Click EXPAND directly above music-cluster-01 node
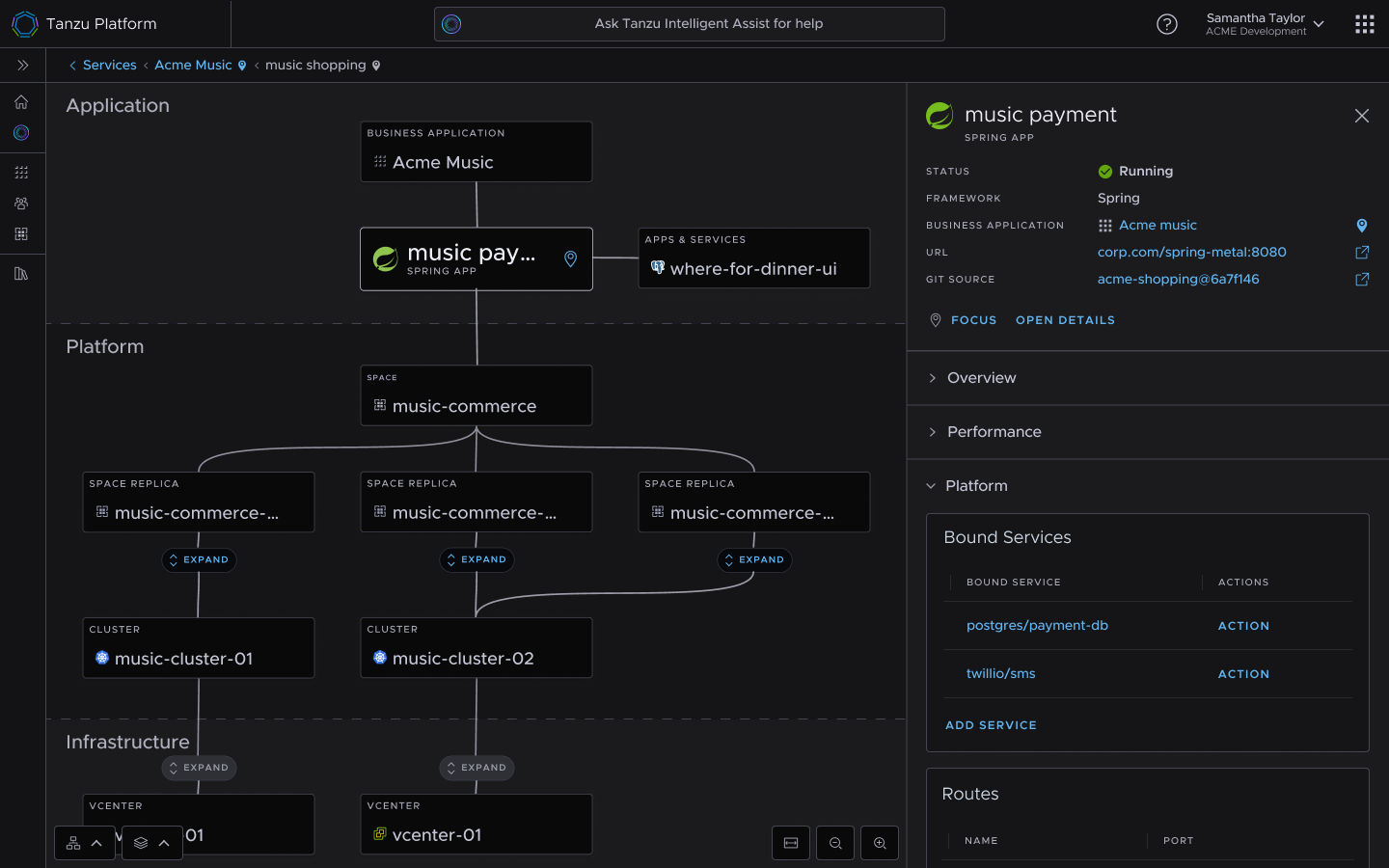Viewport: 1389px width, 868px height. [x=199, y=559]
